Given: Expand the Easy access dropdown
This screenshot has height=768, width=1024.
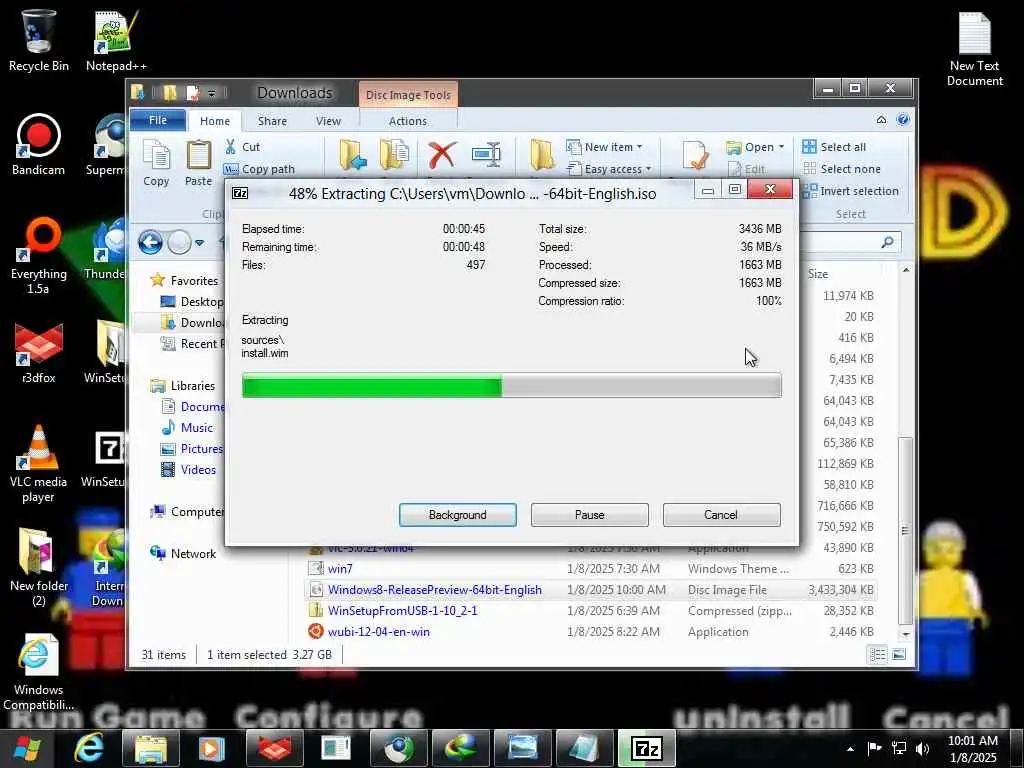Looking at the screenshot, I should tap(609, 169).
